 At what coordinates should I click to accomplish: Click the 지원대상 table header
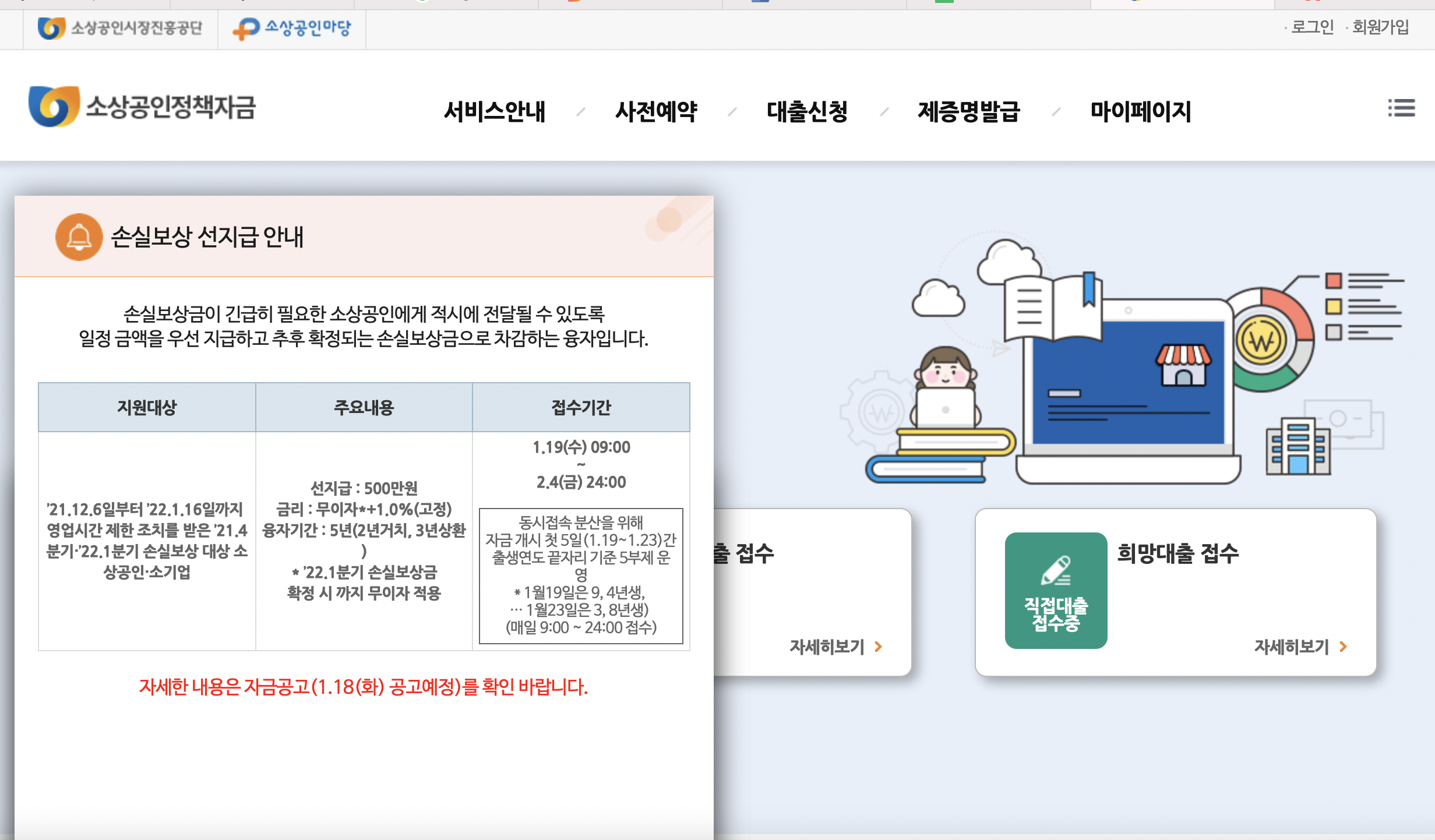[147, 407]
